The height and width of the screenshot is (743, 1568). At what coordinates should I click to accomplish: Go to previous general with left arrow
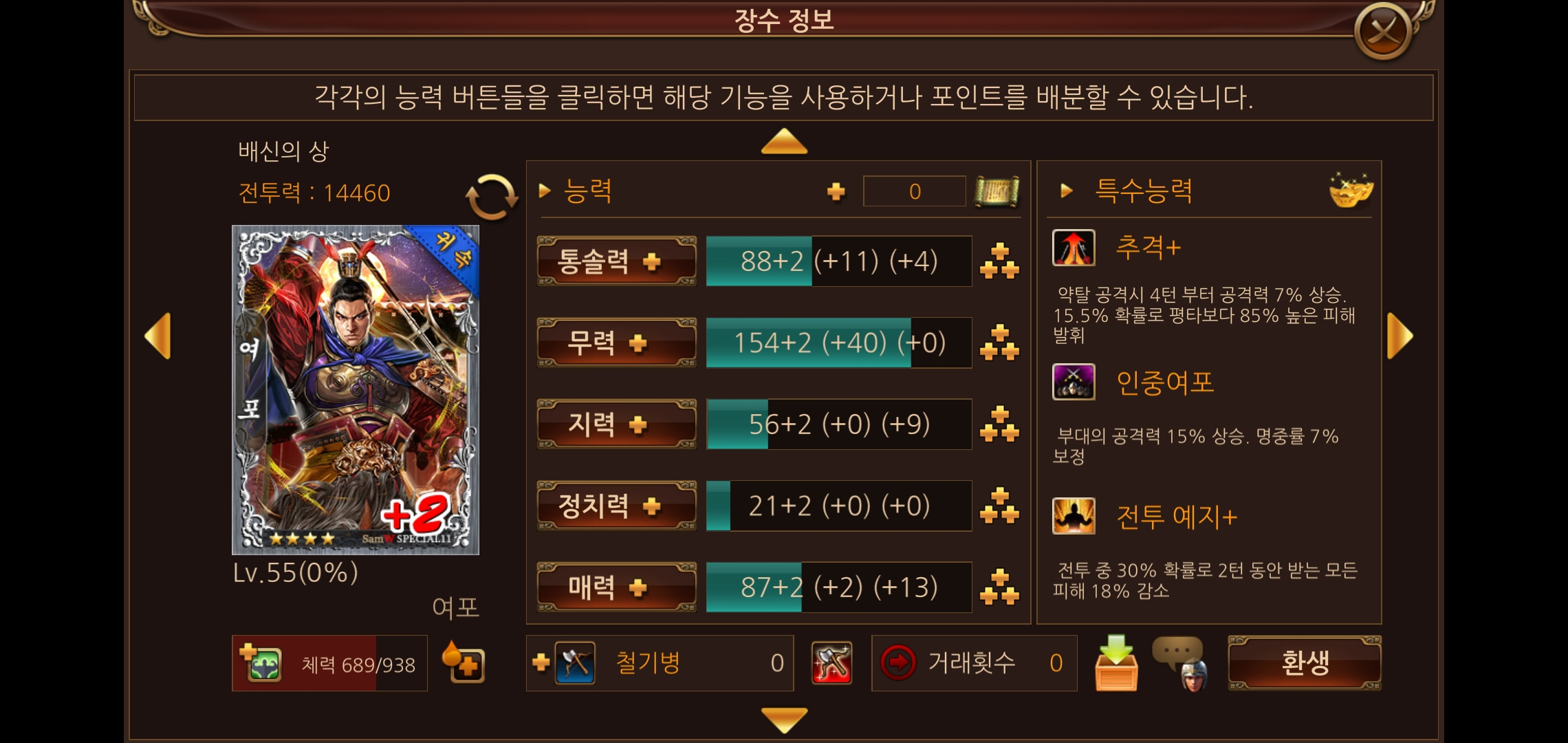[157, 336]
